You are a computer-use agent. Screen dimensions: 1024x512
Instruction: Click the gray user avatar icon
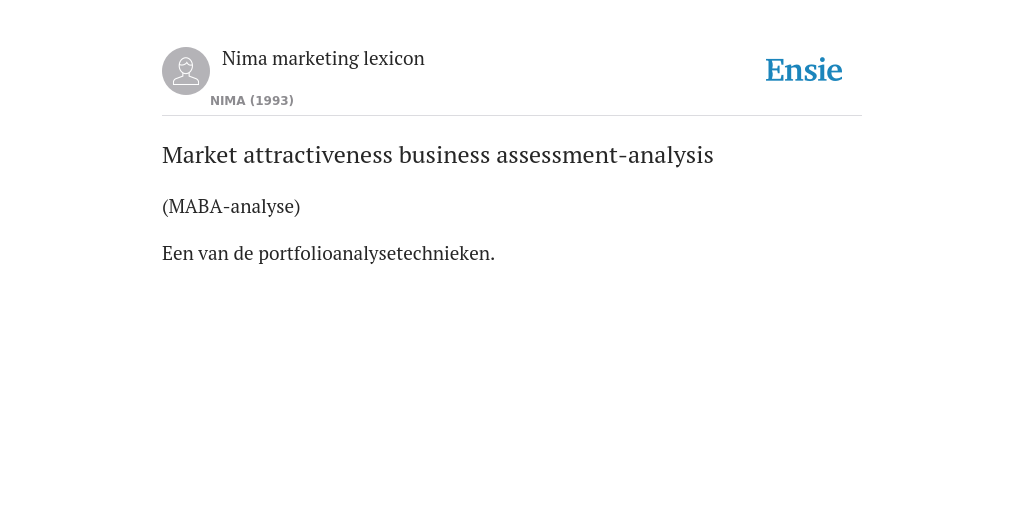[x=186, y=71]
